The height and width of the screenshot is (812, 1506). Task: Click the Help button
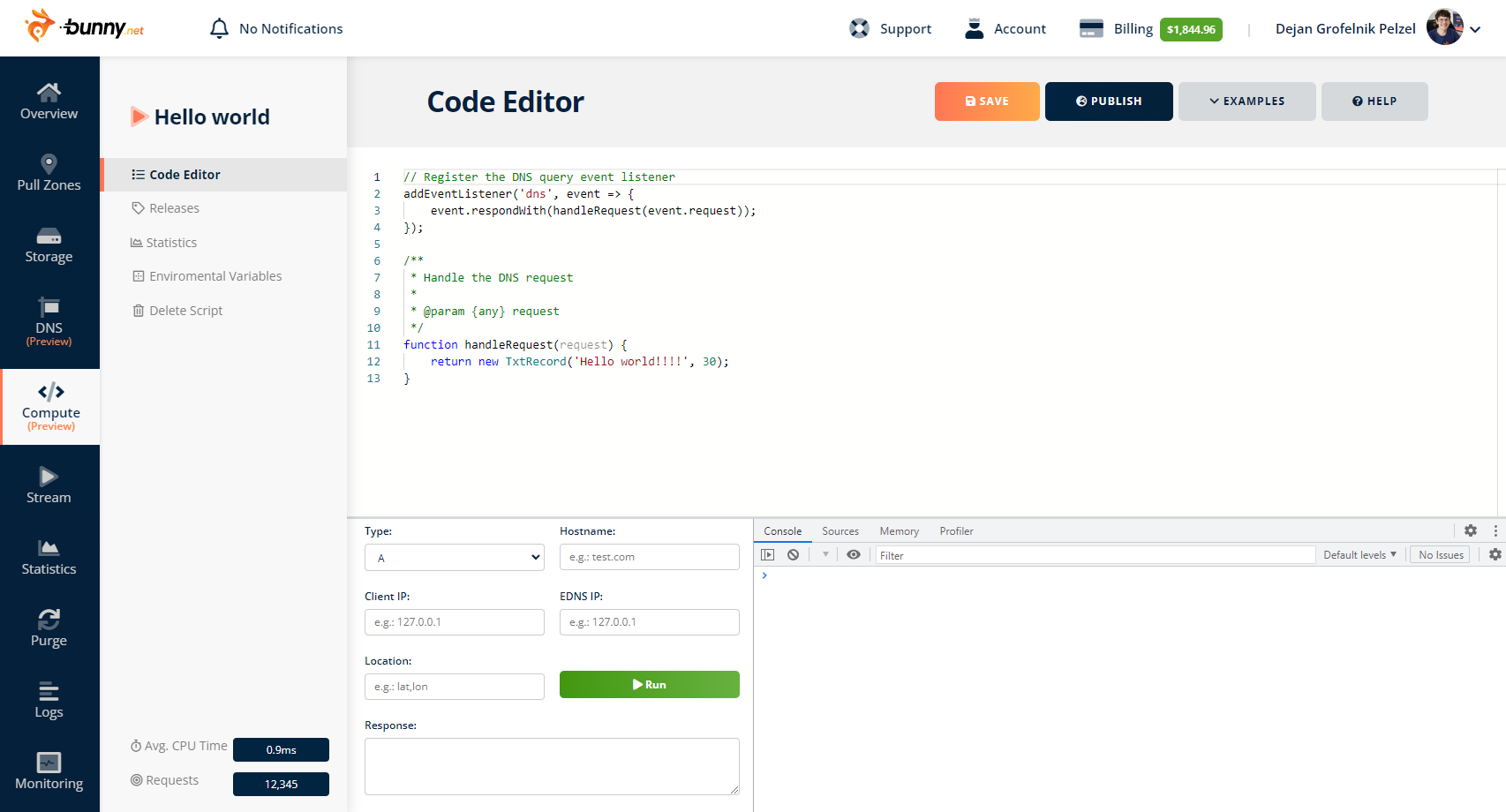pyautogui.click(x=1374, y=101)
